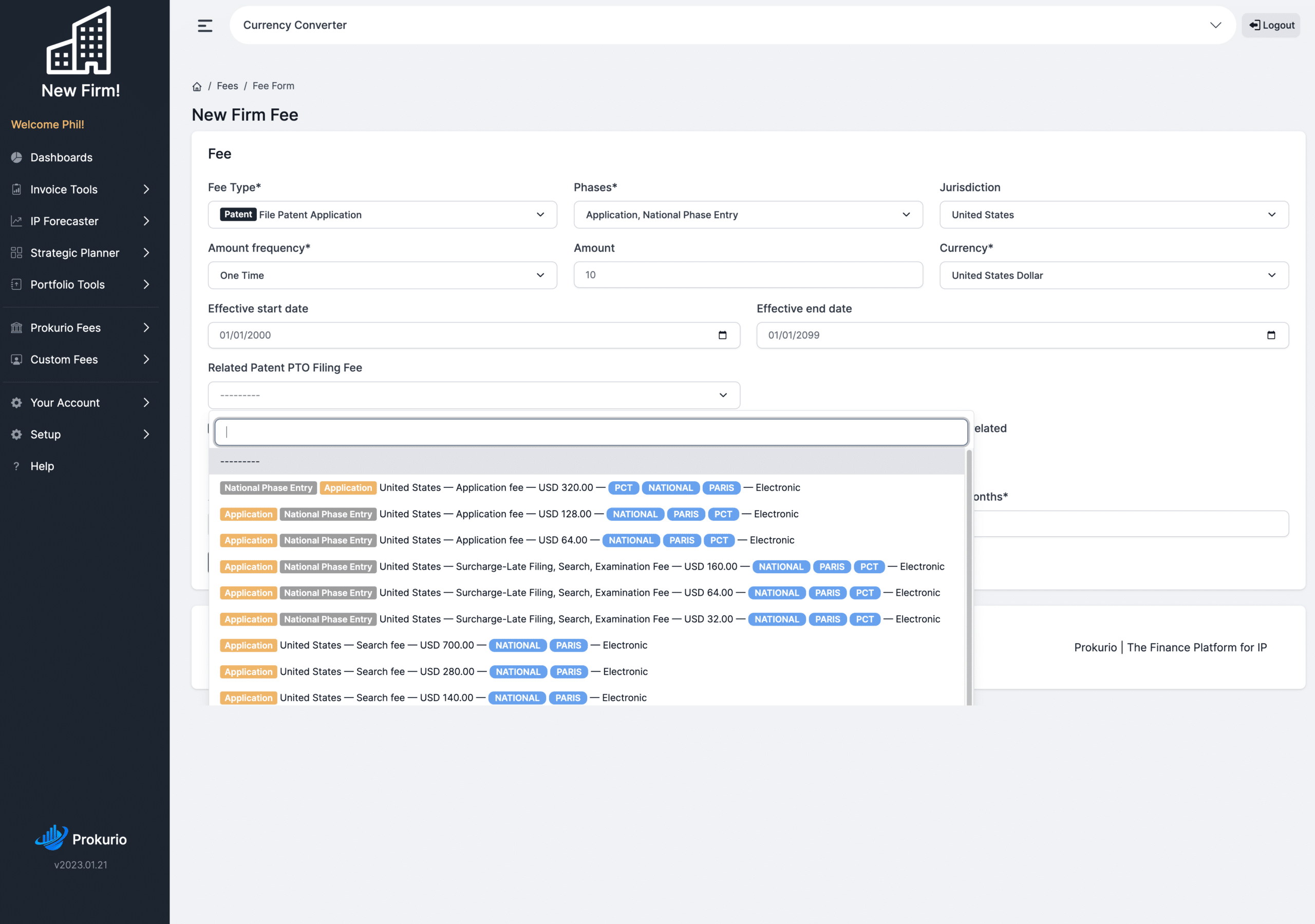This screenshot has width=1315, height=924.
Task: Click the Dashboards pie chart icon
Action: coord(16,158)
